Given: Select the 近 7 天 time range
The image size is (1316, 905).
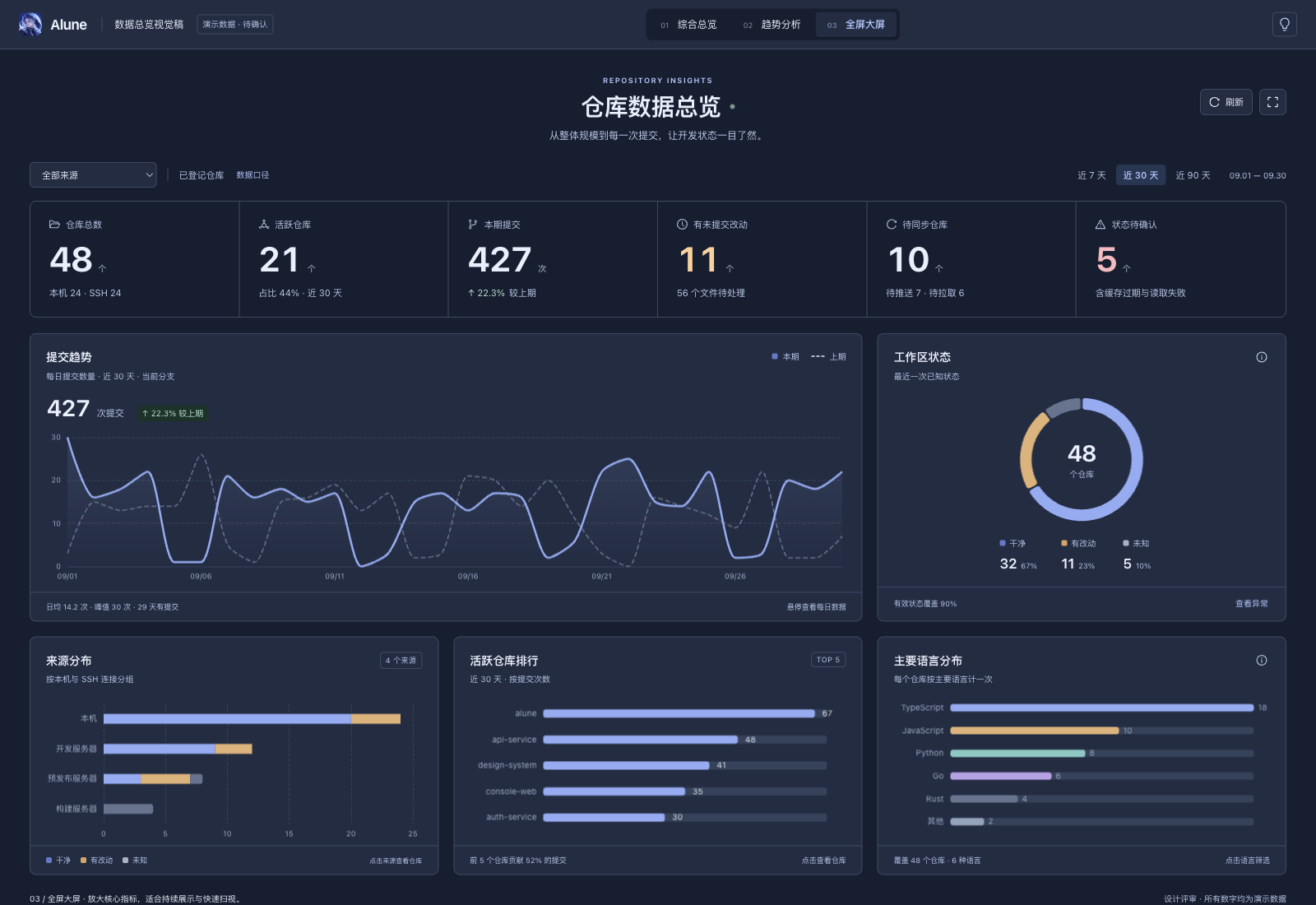Looking at the screenshot, I should tap(1091, 175).
